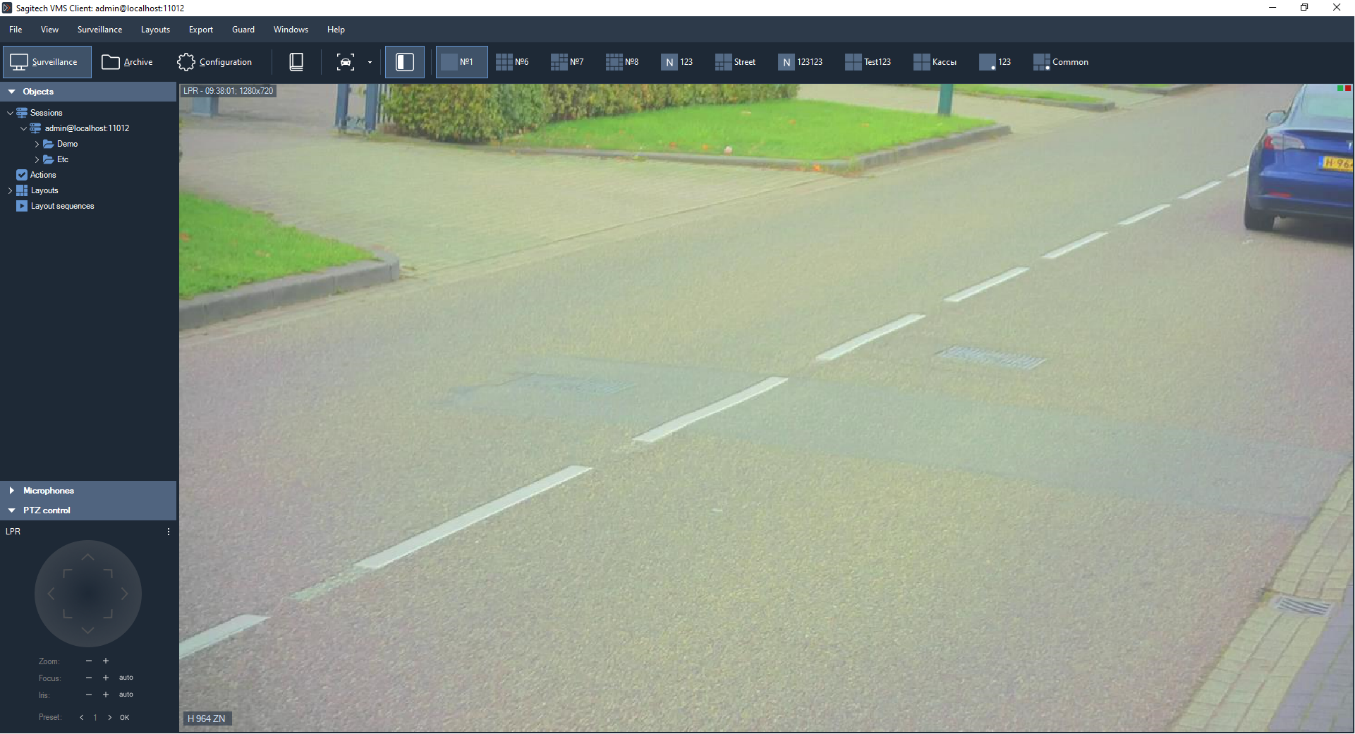
Task: Toggle the side panel visibility button
Action: click(405, 62)
